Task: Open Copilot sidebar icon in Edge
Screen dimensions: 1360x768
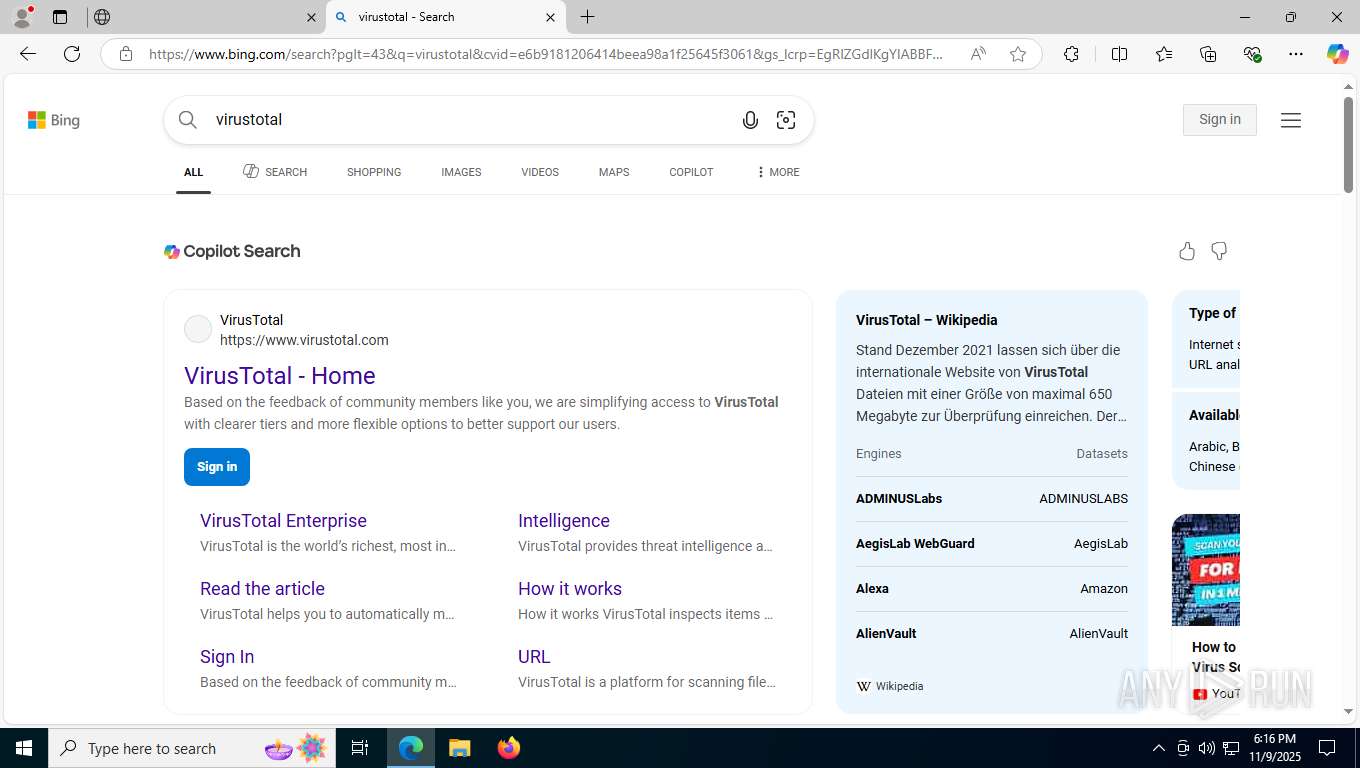Action: (x=1337, y=54)
